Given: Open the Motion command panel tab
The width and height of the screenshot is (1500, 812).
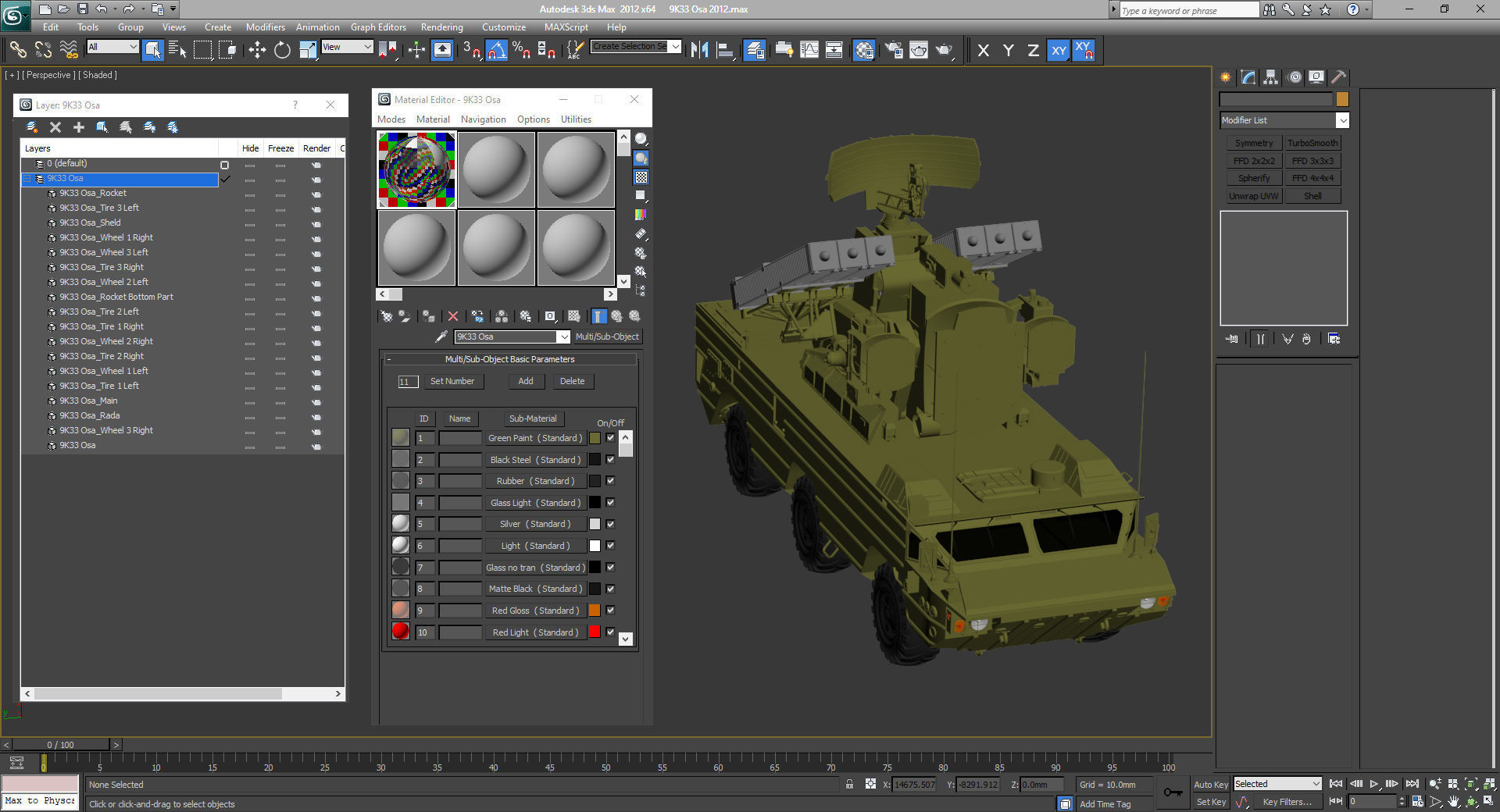Looking at the screenshot, I should (1295, 77).
